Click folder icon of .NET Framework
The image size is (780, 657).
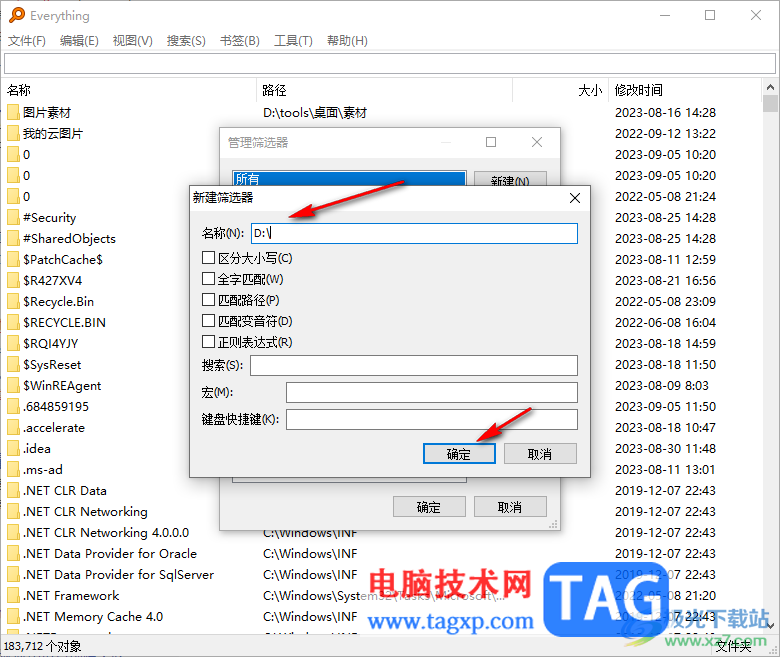tap(13, 596)
